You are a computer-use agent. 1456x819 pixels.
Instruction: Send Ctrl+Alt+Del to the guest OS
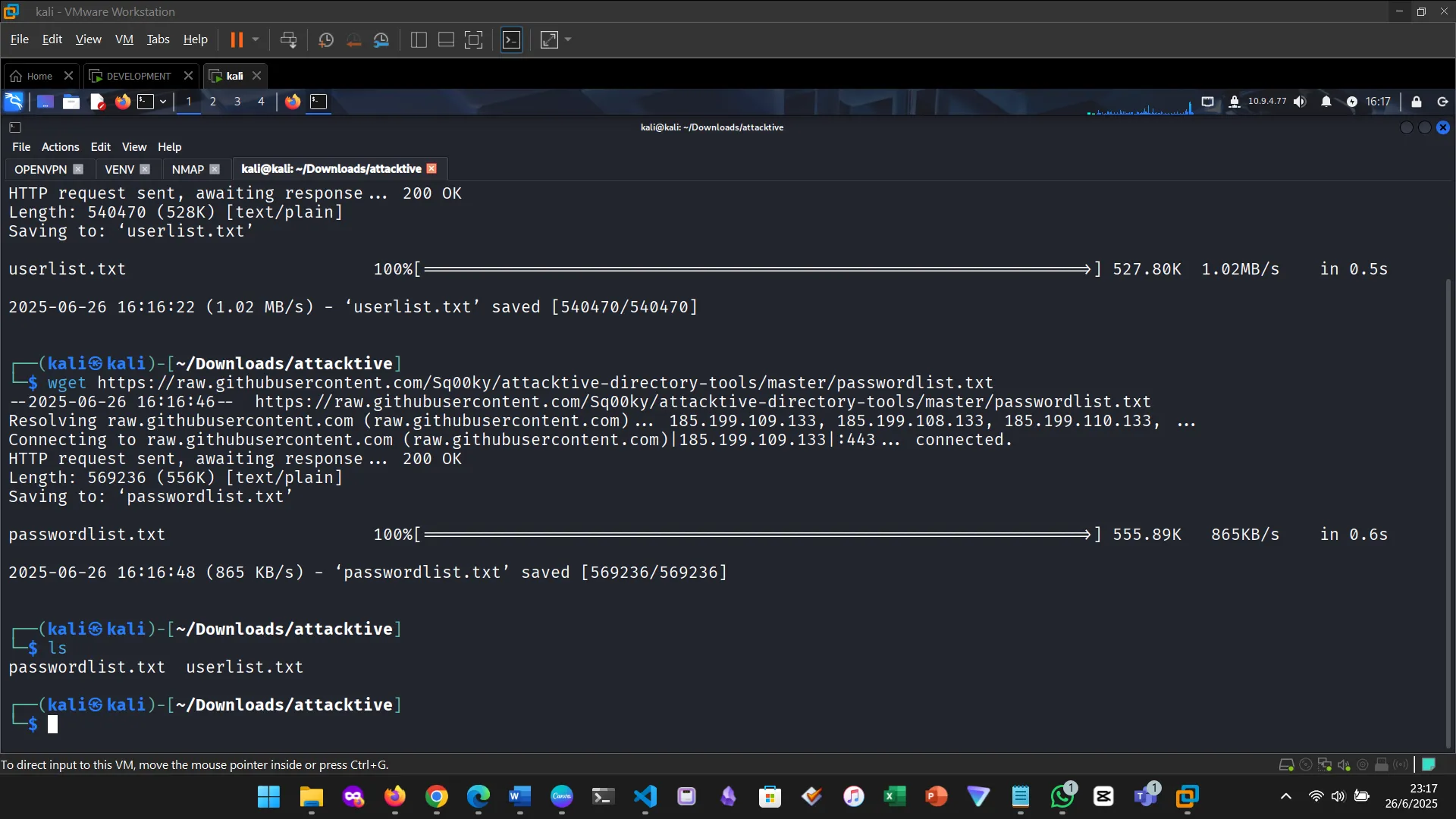[289, 39]
